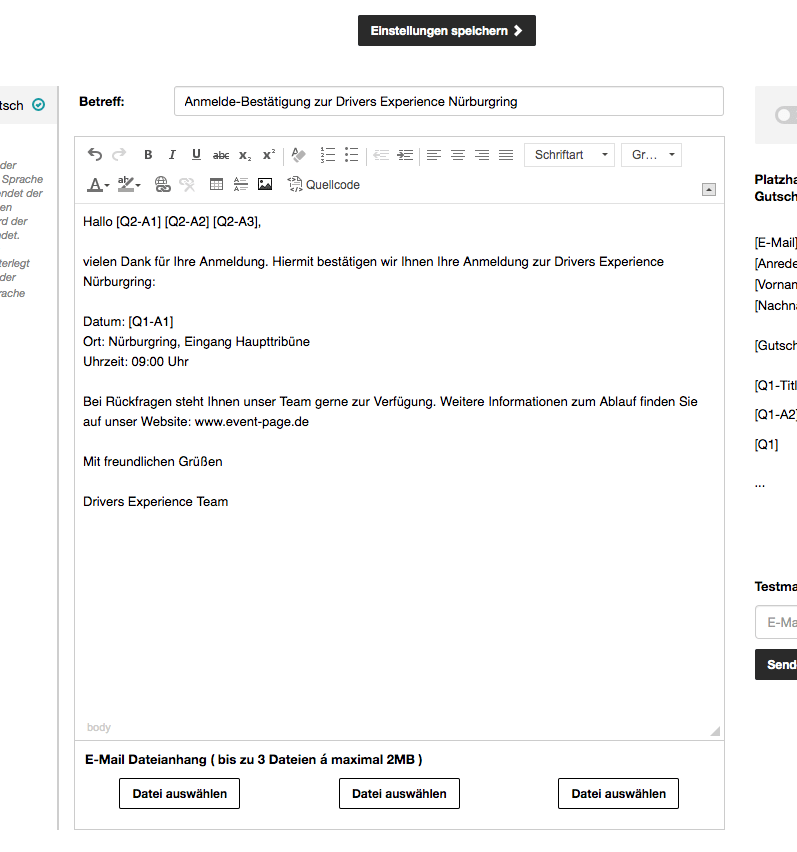Toggle underline formatting
This screenshot has height=852, width=797.
(196, 155)
